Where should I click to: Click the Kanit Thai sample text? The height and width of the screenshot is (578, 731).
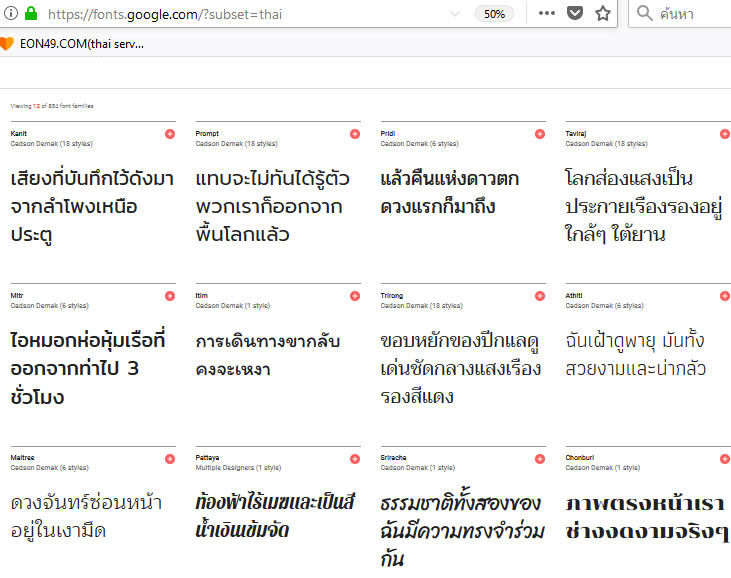(x=92, y=206)
